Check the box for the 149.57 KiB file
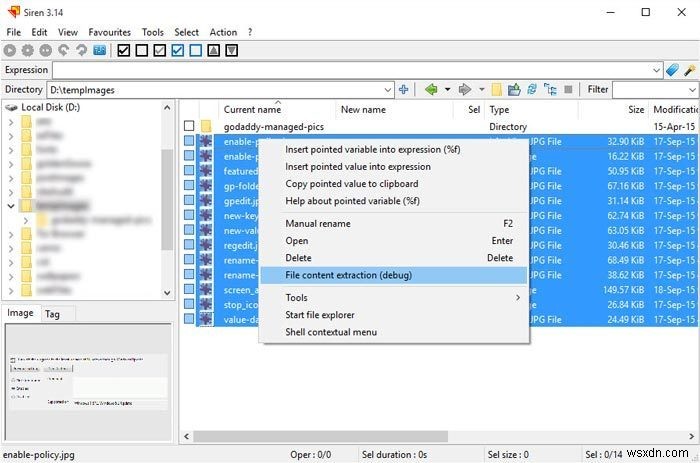Screen dimensions: 700x463 189,289
